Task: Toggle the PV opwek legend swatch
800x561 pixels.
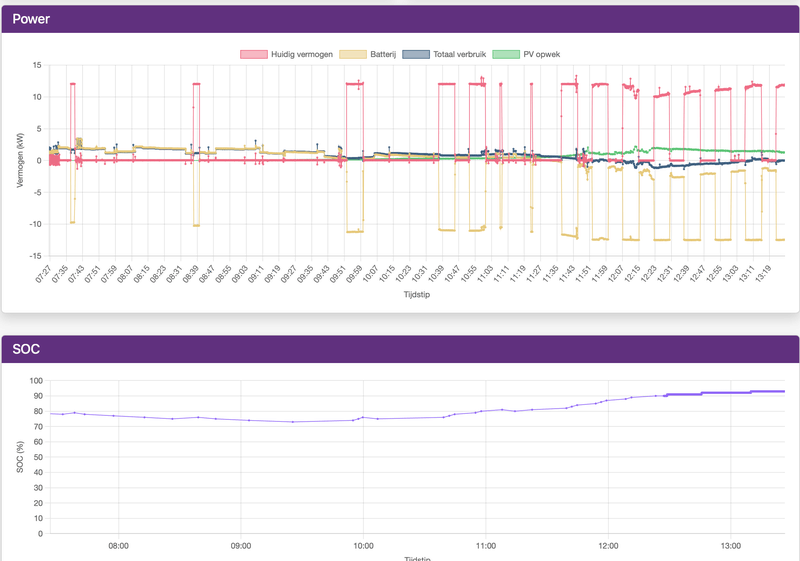Action: point(506,55)
